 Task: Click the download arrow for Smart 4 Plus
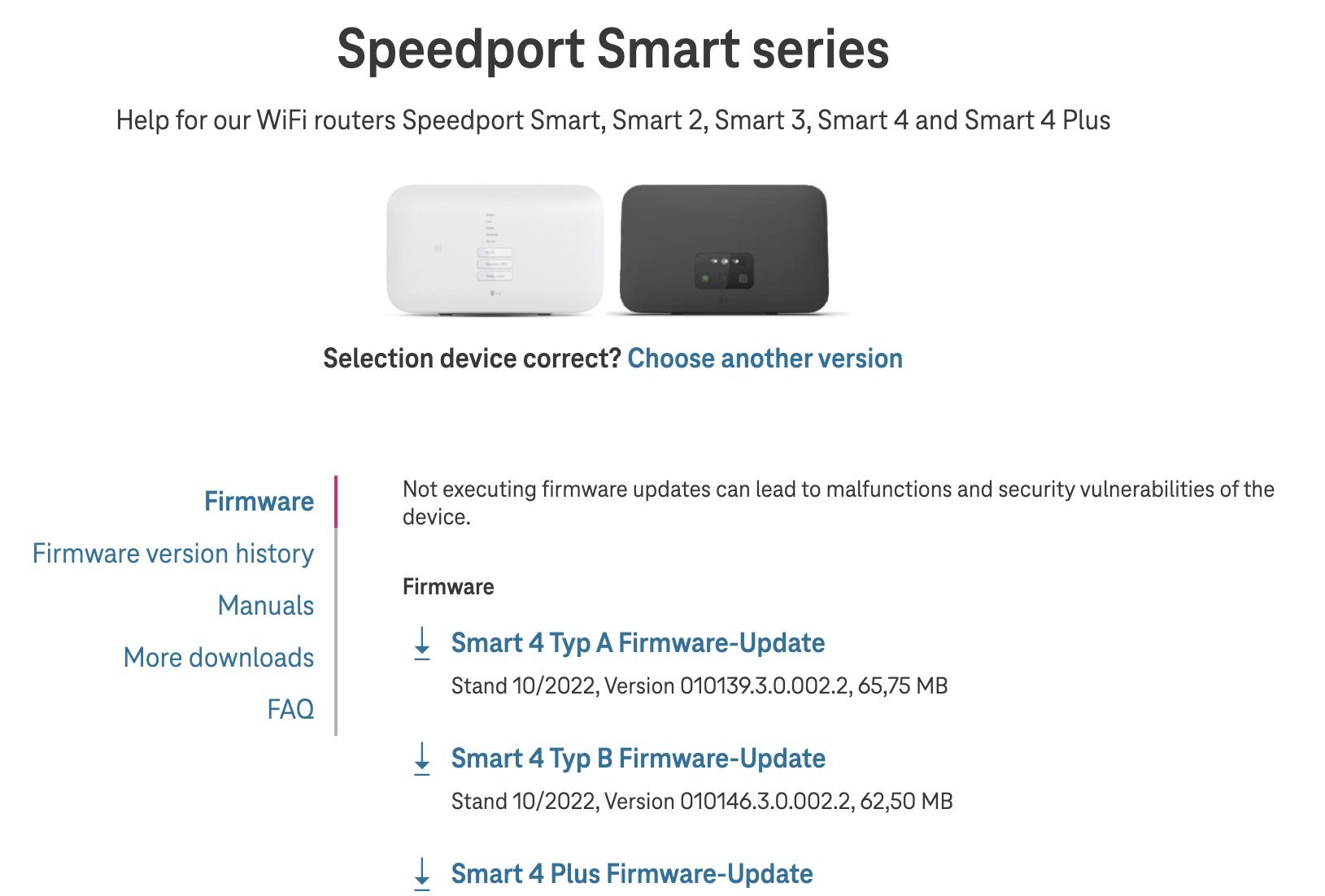422,874
